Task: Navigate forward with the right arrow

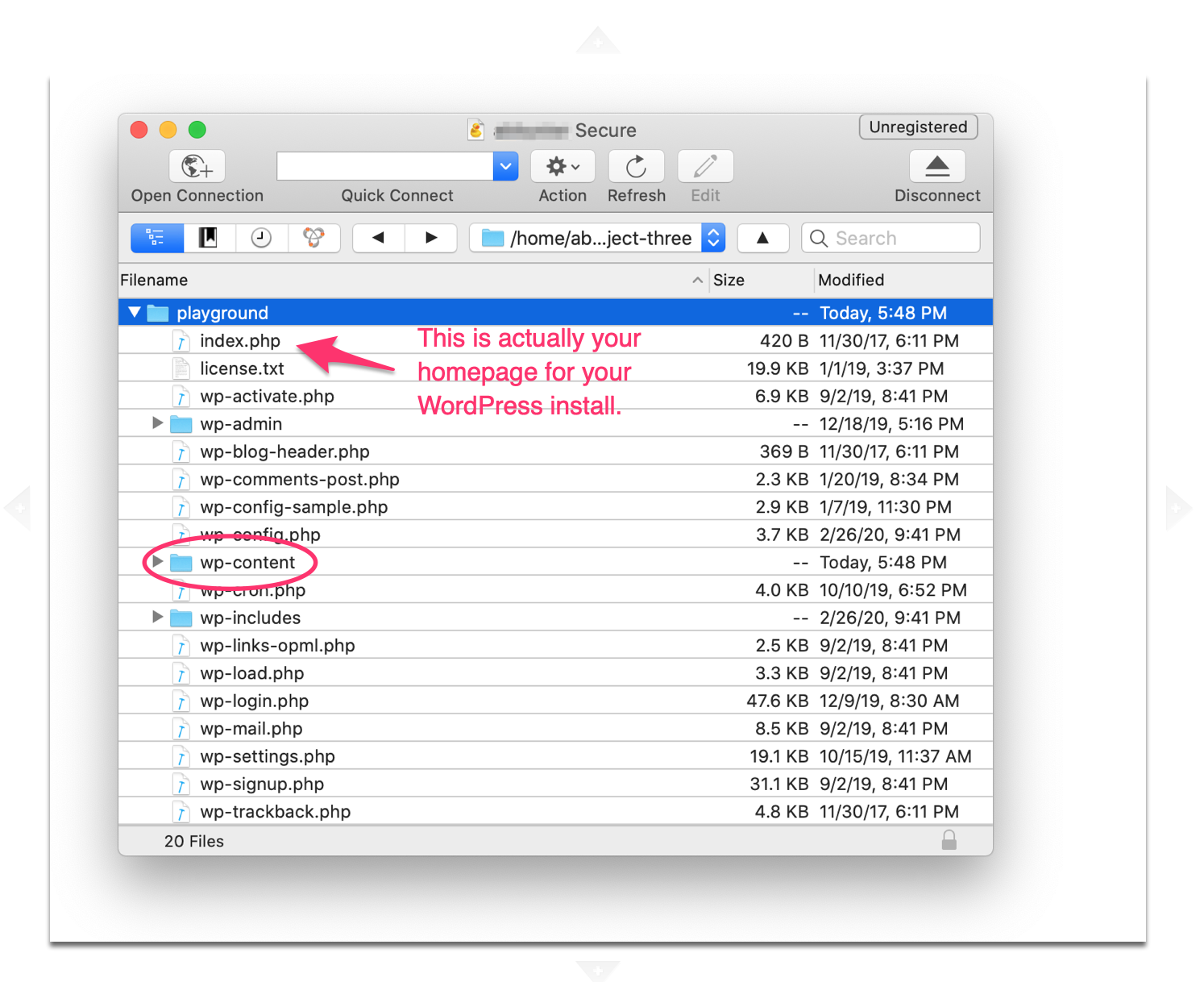Action: coord(431,238)
